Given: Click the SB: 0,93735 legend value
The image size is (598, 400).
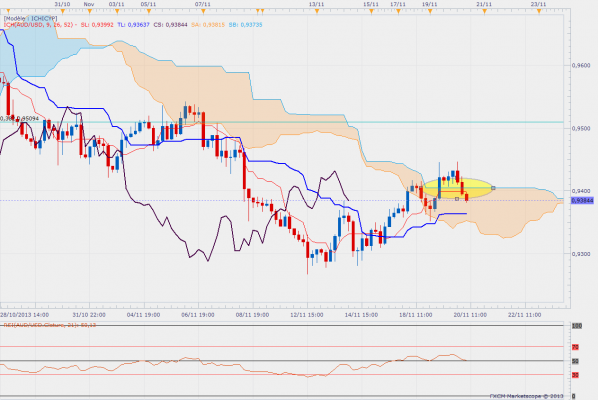Looking at the screenshot, I should 245,25.
